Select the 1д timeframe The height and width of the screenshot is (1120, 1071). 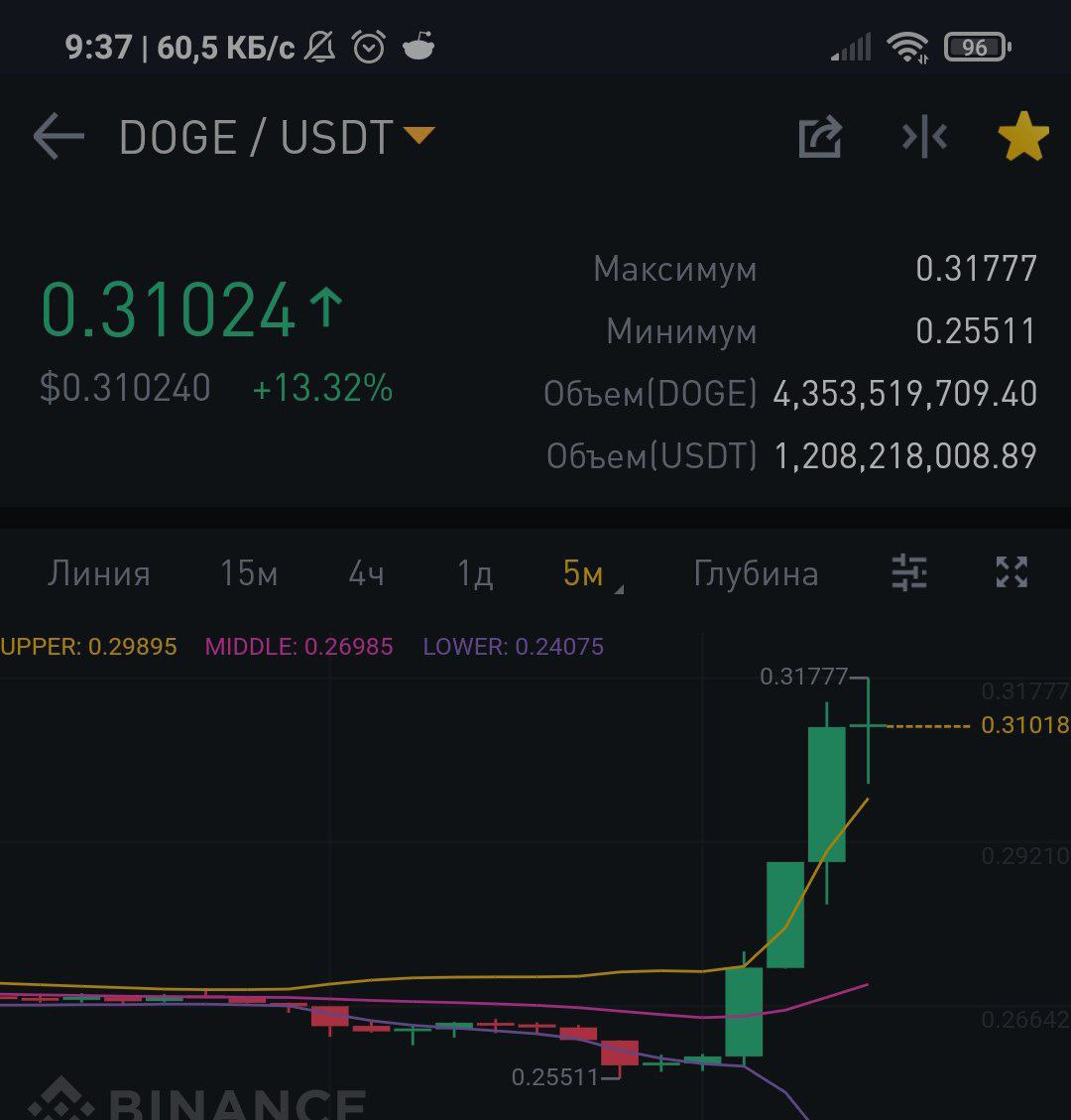[x=476, y=572]
